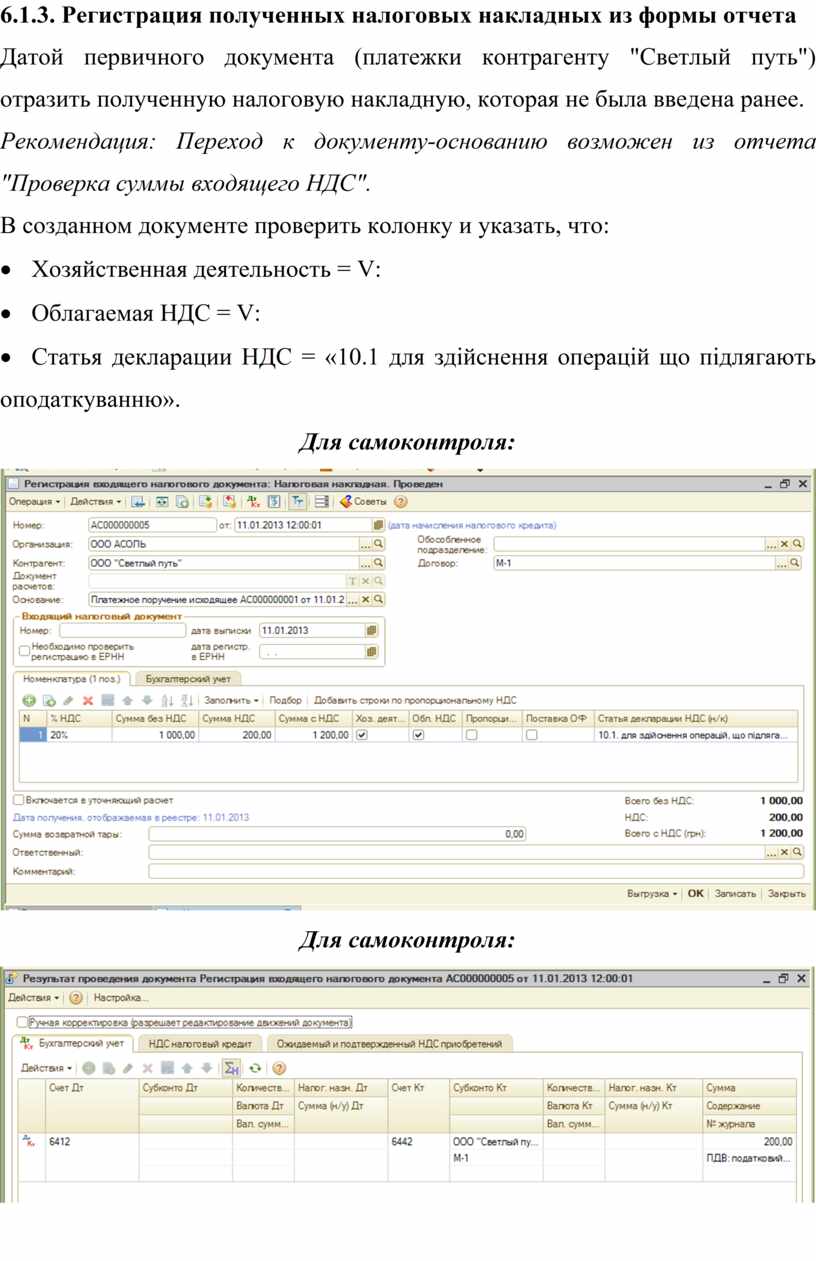Expand the Заполнить dropdown
Screen dimensions: 816x1261
[x=231, y=701]
